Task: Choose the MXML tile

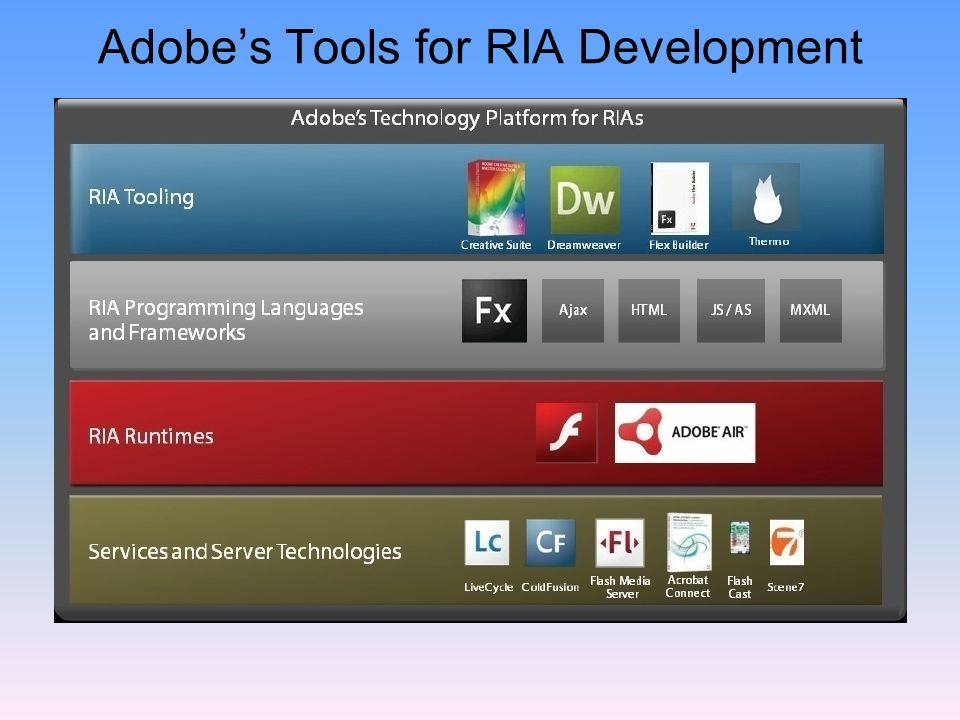Action: [811, 310]
